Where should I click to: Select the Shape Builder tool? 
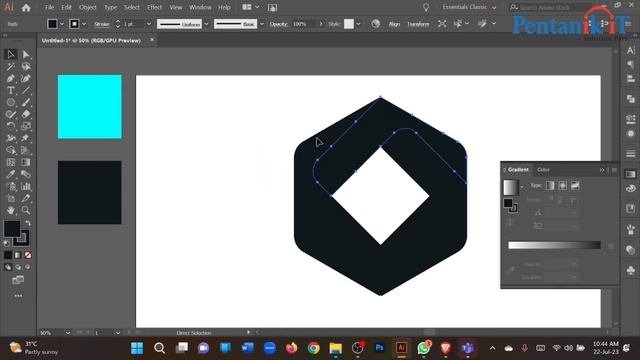coord(11,150)
